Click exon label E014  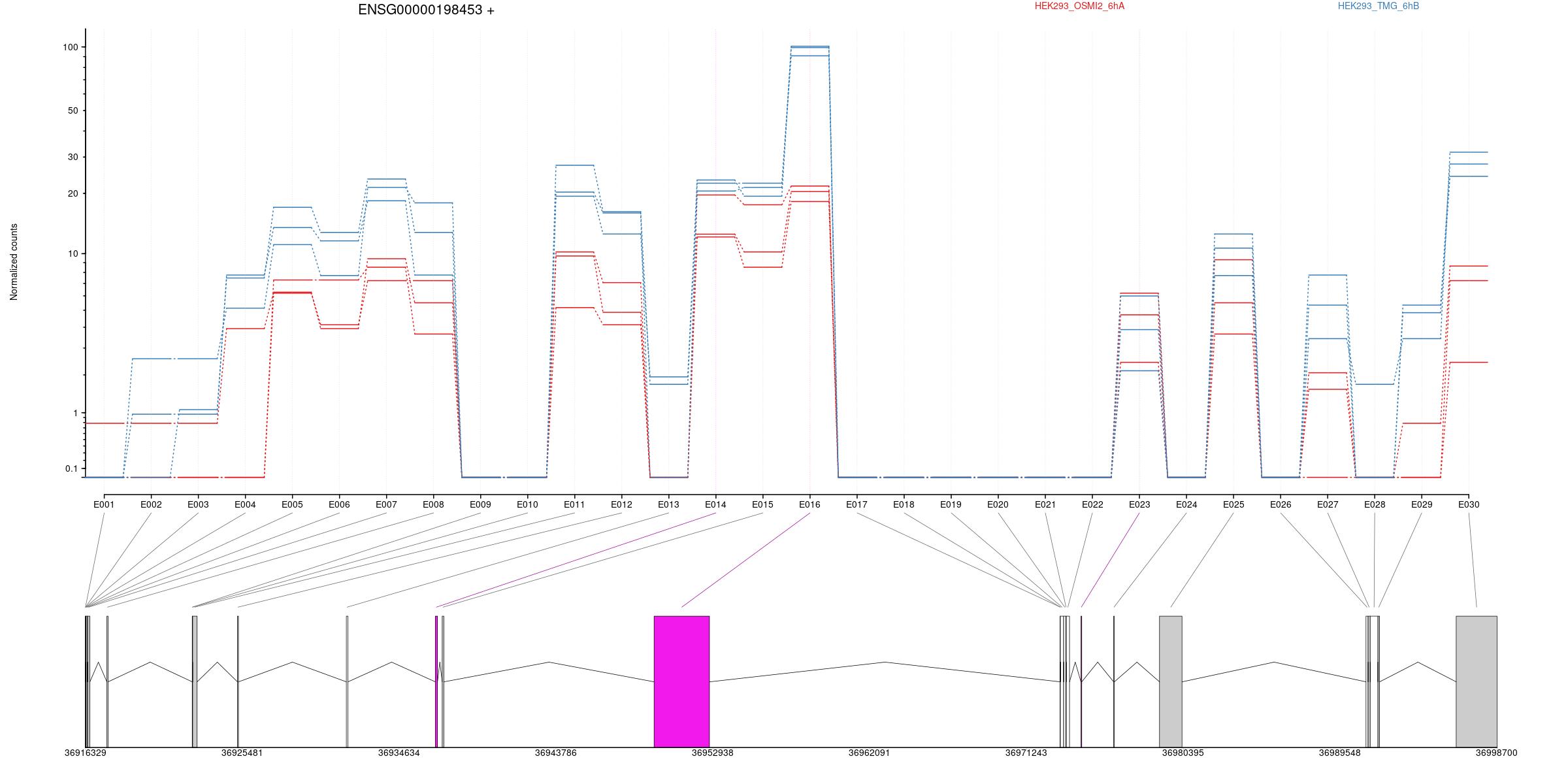pyautogui.click(x=715, y=504)
